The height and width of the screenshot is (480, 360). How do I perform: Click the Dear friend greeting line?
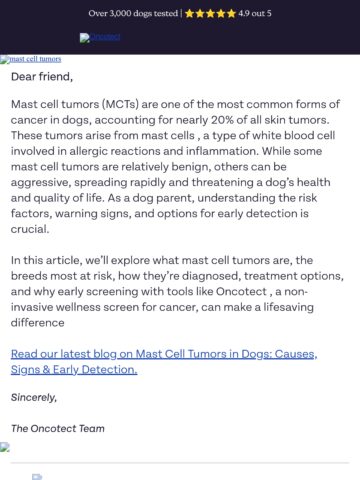click(42, 77)
